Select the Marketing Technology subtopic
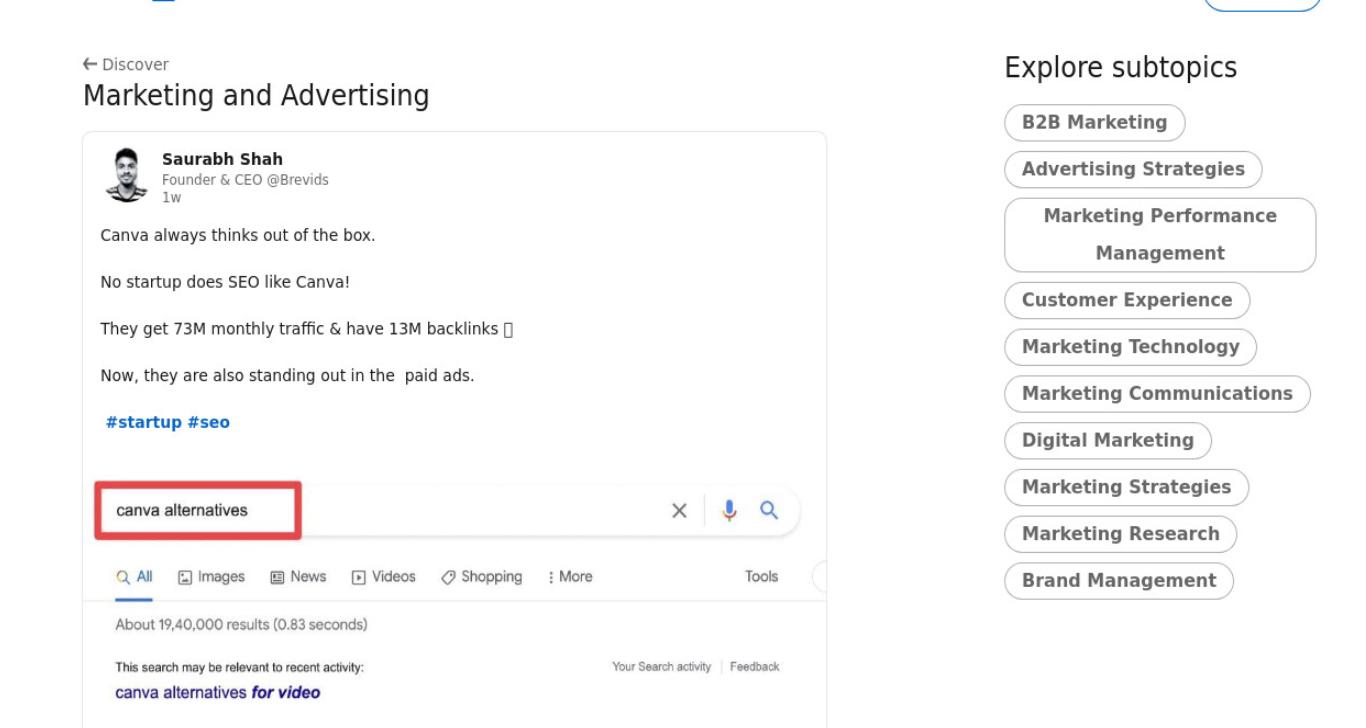Screen dimensions: 1366x728 pyautogui.click(x=1130, y=347)
